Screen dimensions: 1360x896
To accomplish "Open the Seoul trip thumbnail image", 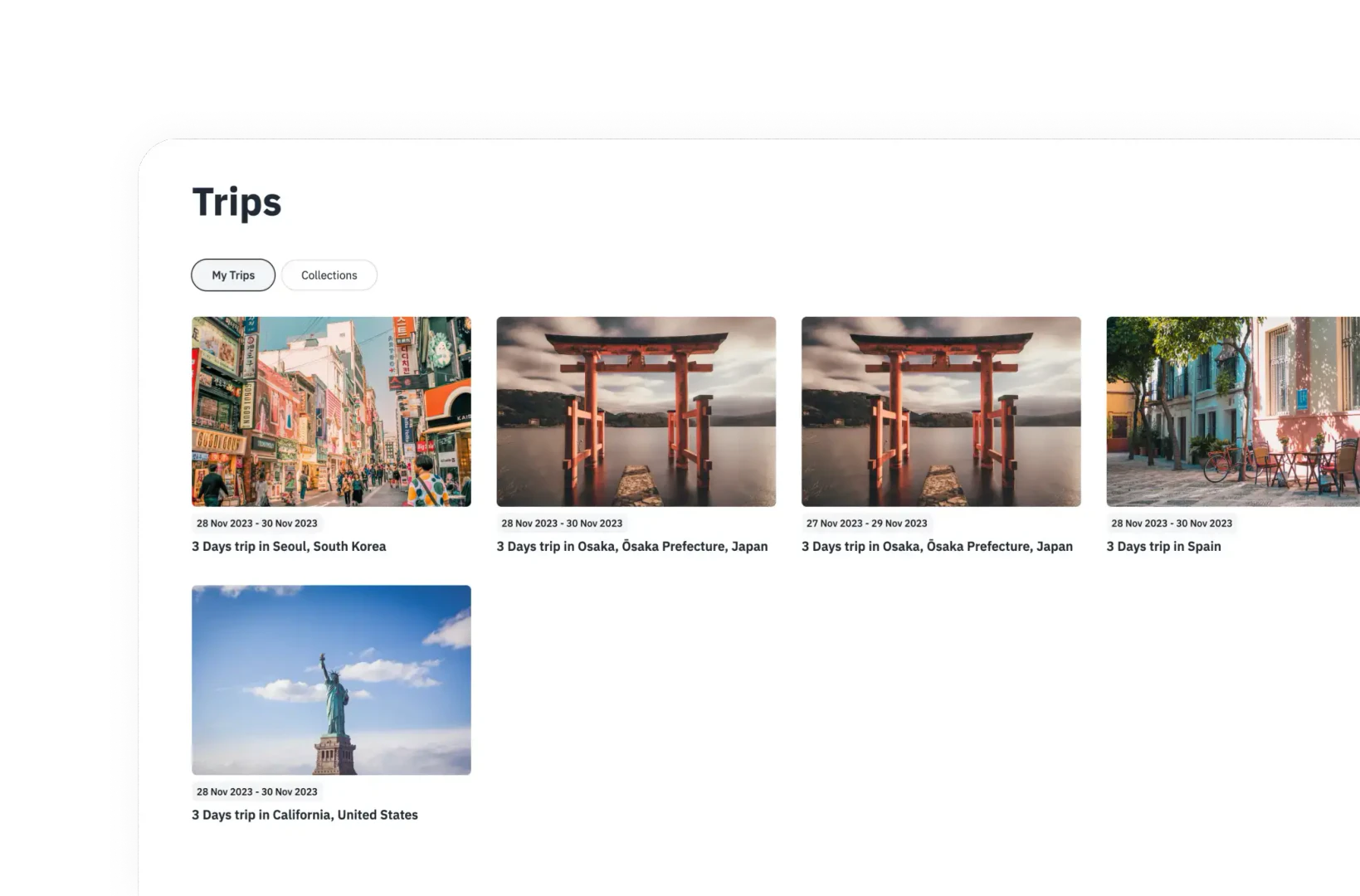I will (x=331, y=411).
